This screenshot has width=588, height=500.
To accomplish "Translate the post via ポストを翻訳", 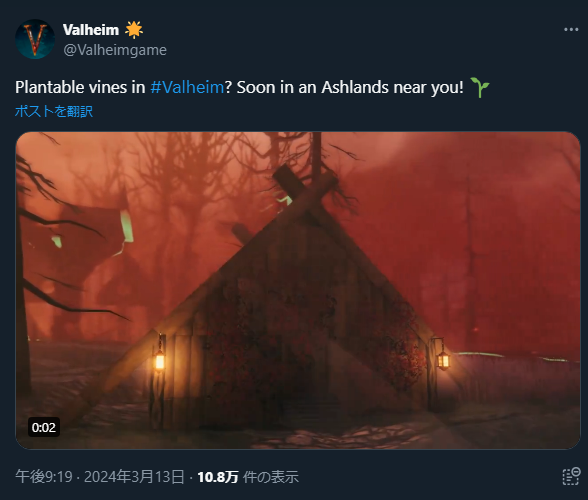I will pyautogui.click(x=54, y=111).
